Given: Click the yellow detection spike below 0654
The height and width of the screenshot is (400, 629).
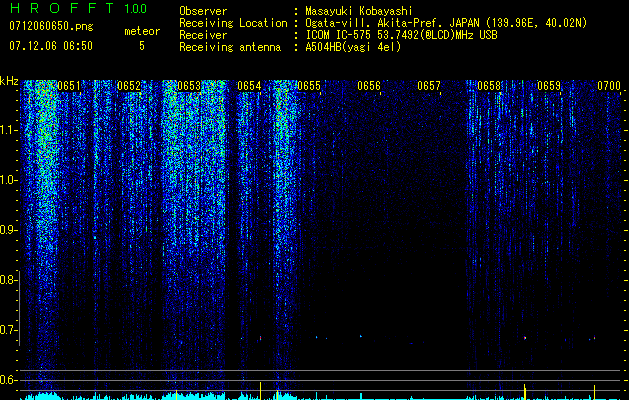Looking at the screenshot, I should [261, 391].
